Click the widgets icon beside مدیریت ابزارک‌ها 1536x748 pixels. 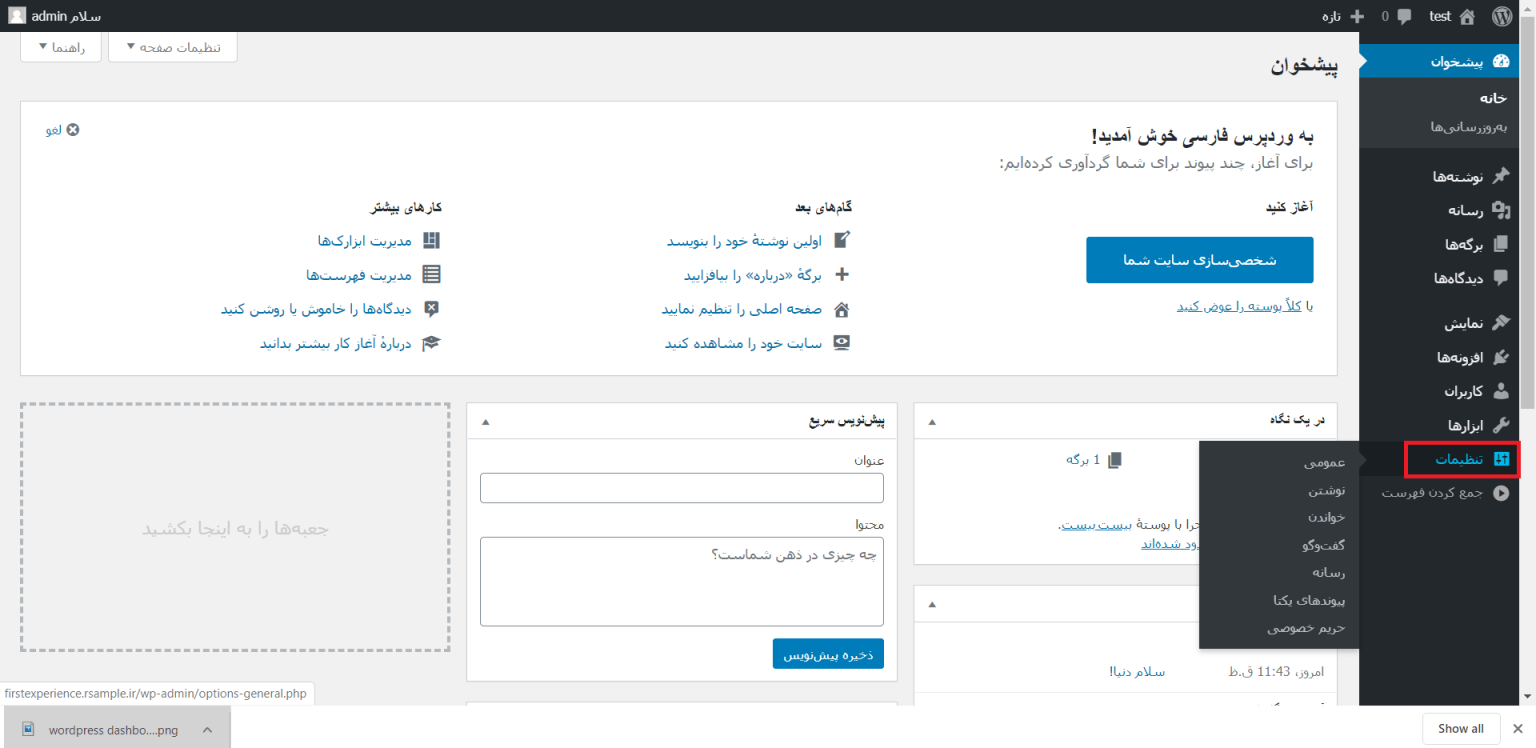click(x=431, y=240)
